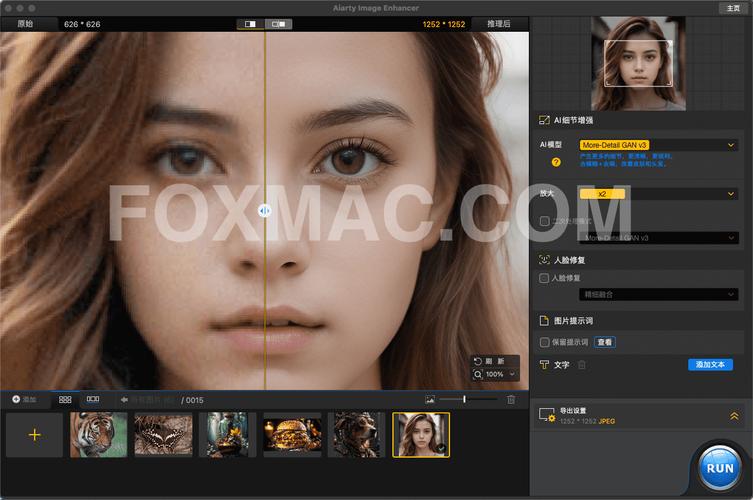Click the 刷新 refresh icon in preview
This screenshot has height=500, width=753.
point(478,361)
